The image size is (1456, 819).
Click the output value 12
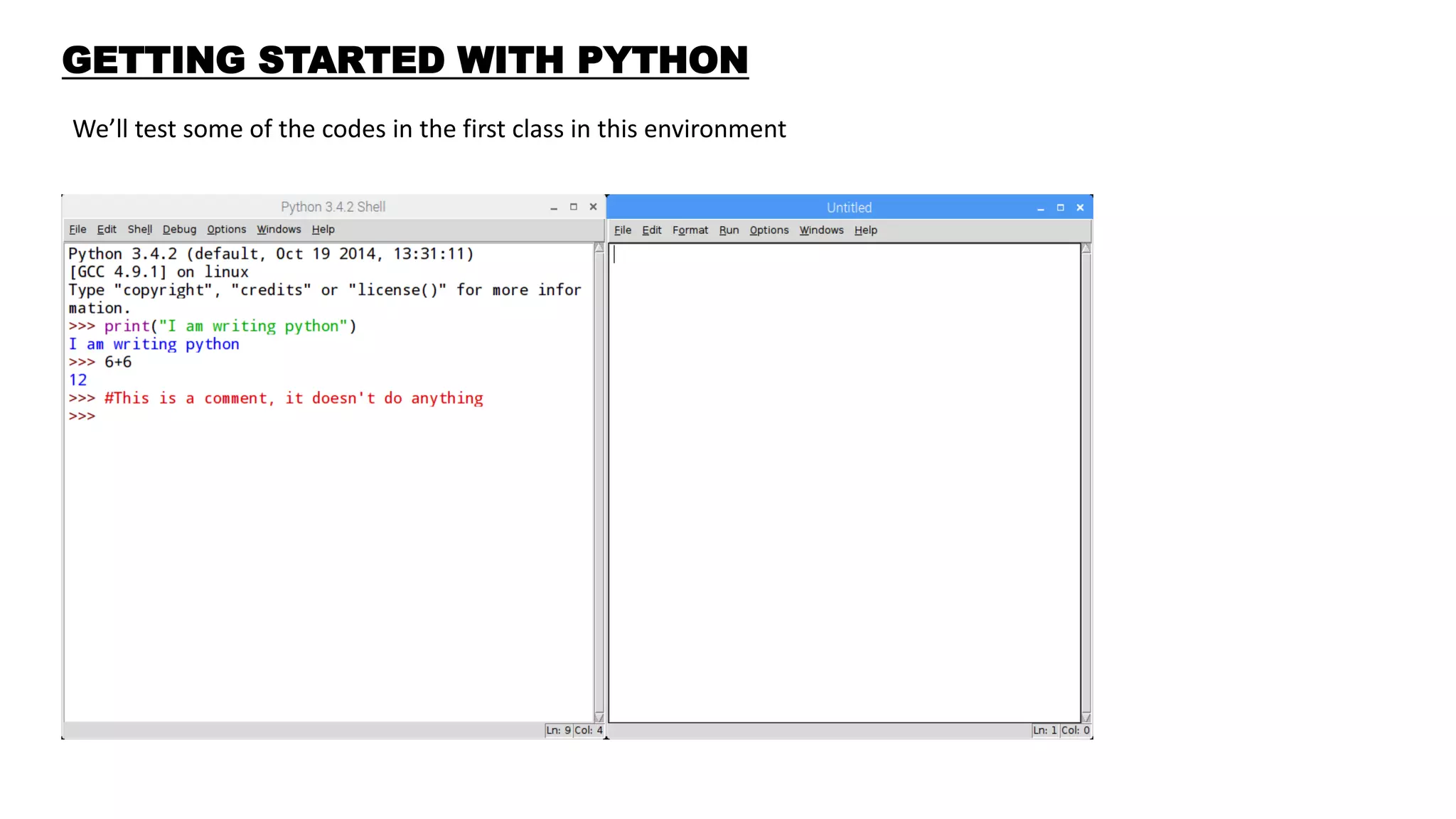click(x=77, y=380)
